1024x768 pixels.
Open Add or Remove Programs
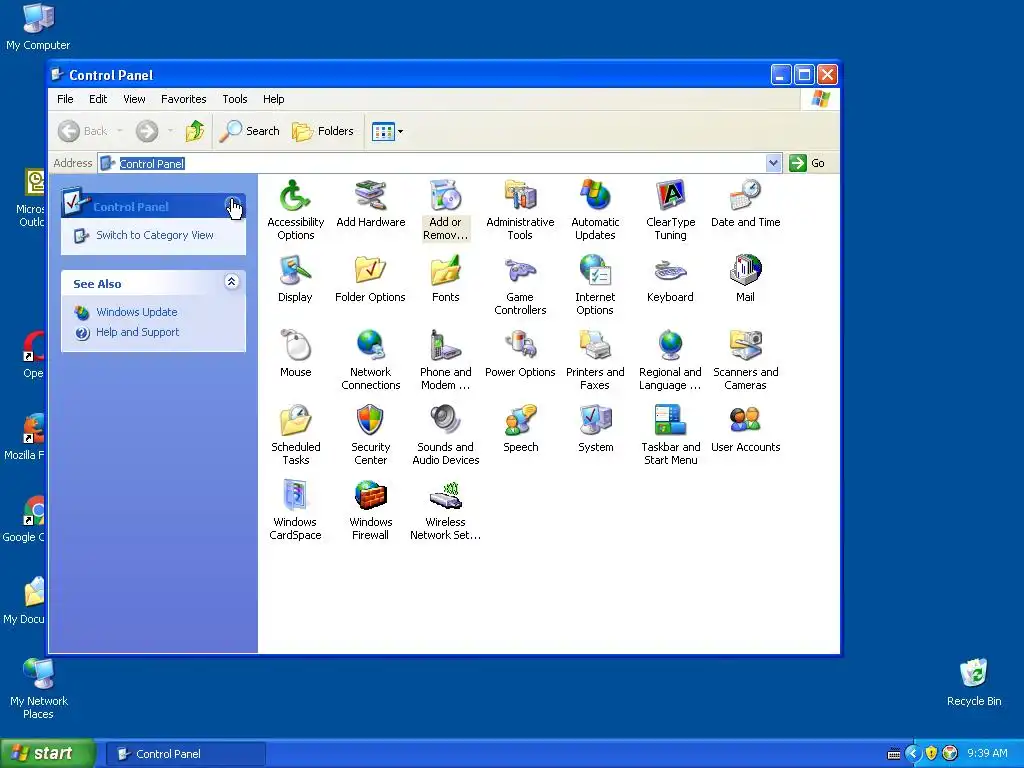point(445,210)
